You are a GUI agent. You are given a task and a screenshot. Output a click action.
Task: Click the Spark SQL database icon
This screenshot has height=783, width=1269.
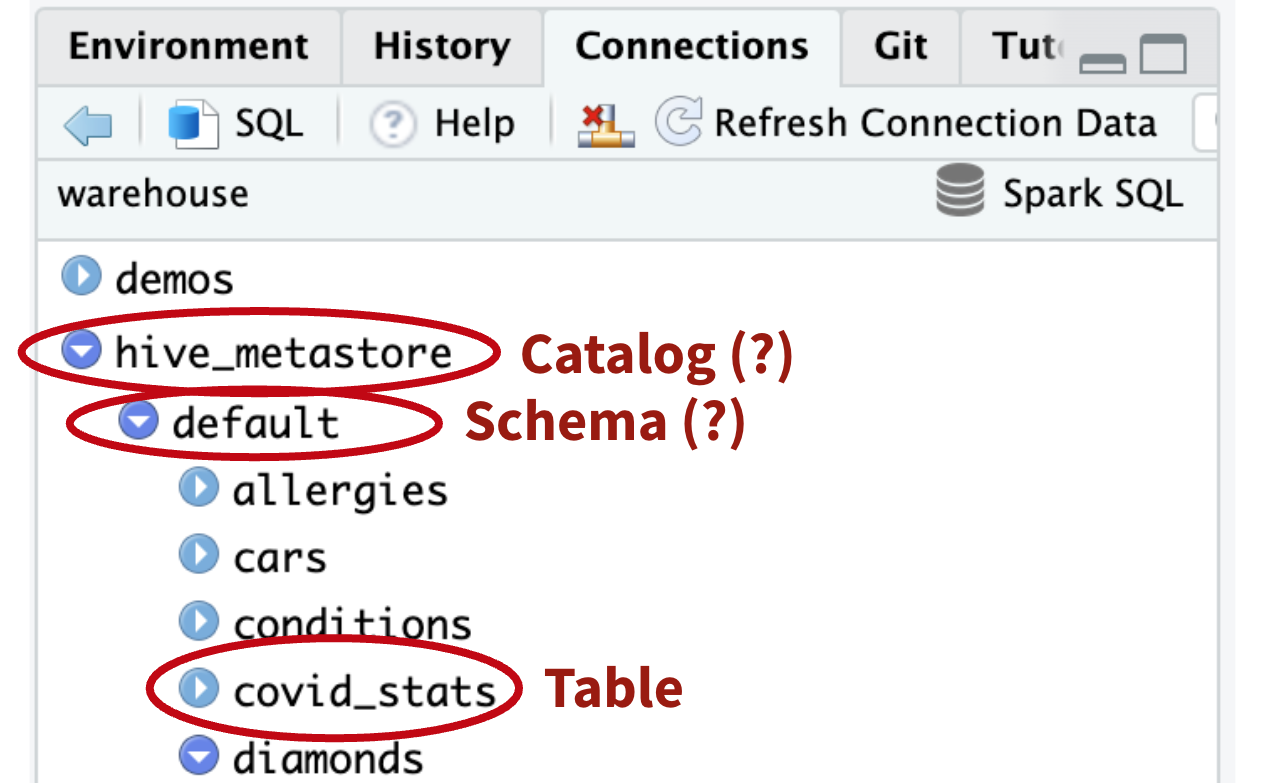click(x=960, y=191)
